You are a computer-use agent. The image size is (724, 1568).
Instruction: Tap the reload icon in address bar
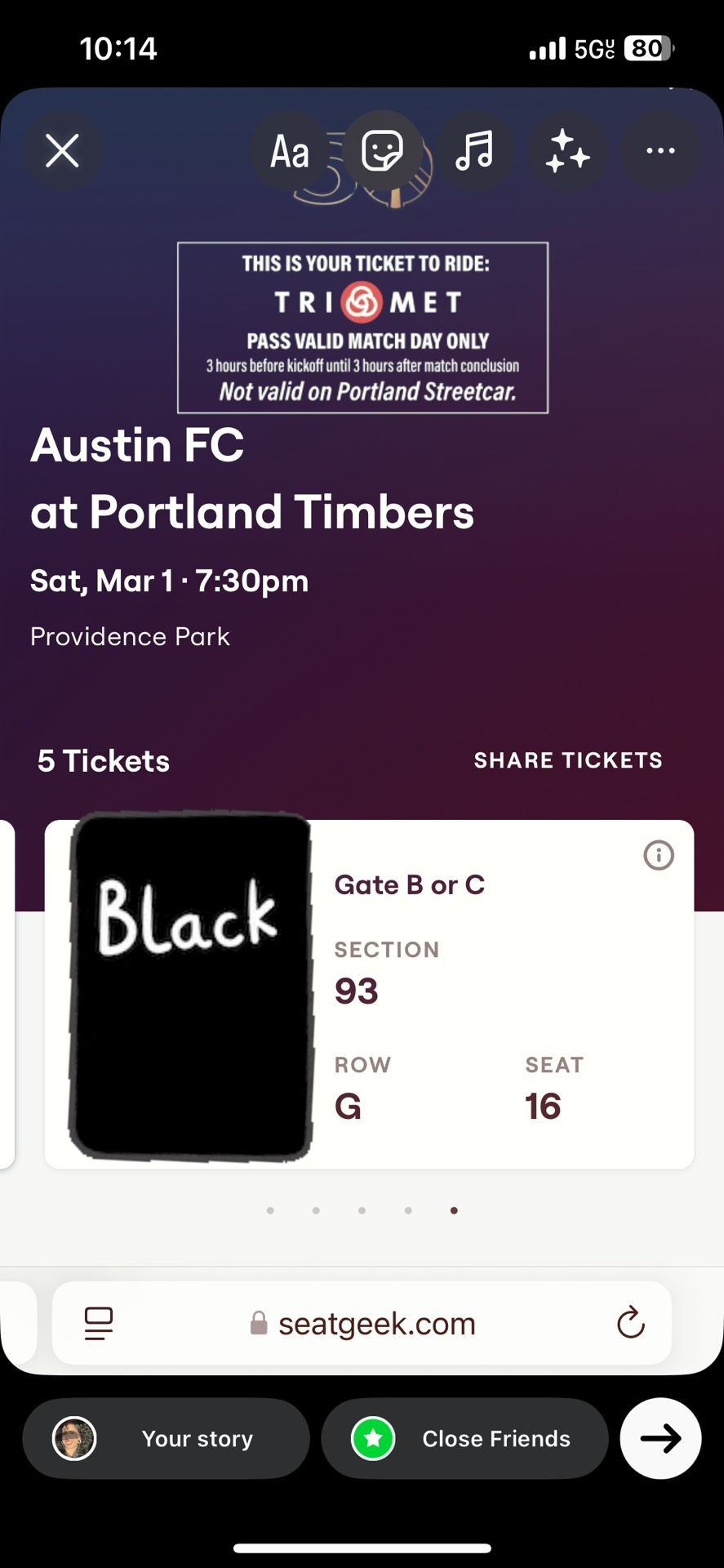pyautogui.click(x=630, y=1323)
